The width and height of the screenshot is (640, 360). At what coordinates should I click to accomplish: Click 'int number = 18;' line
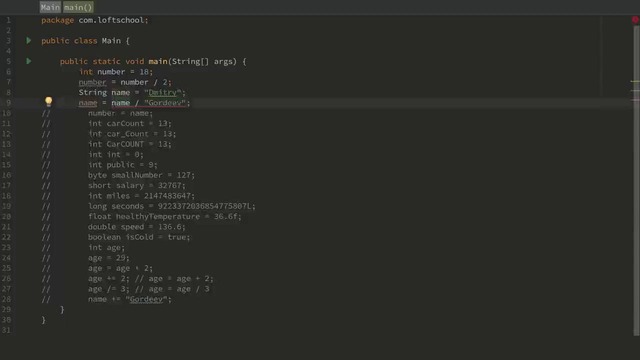[x=116, y=72]
